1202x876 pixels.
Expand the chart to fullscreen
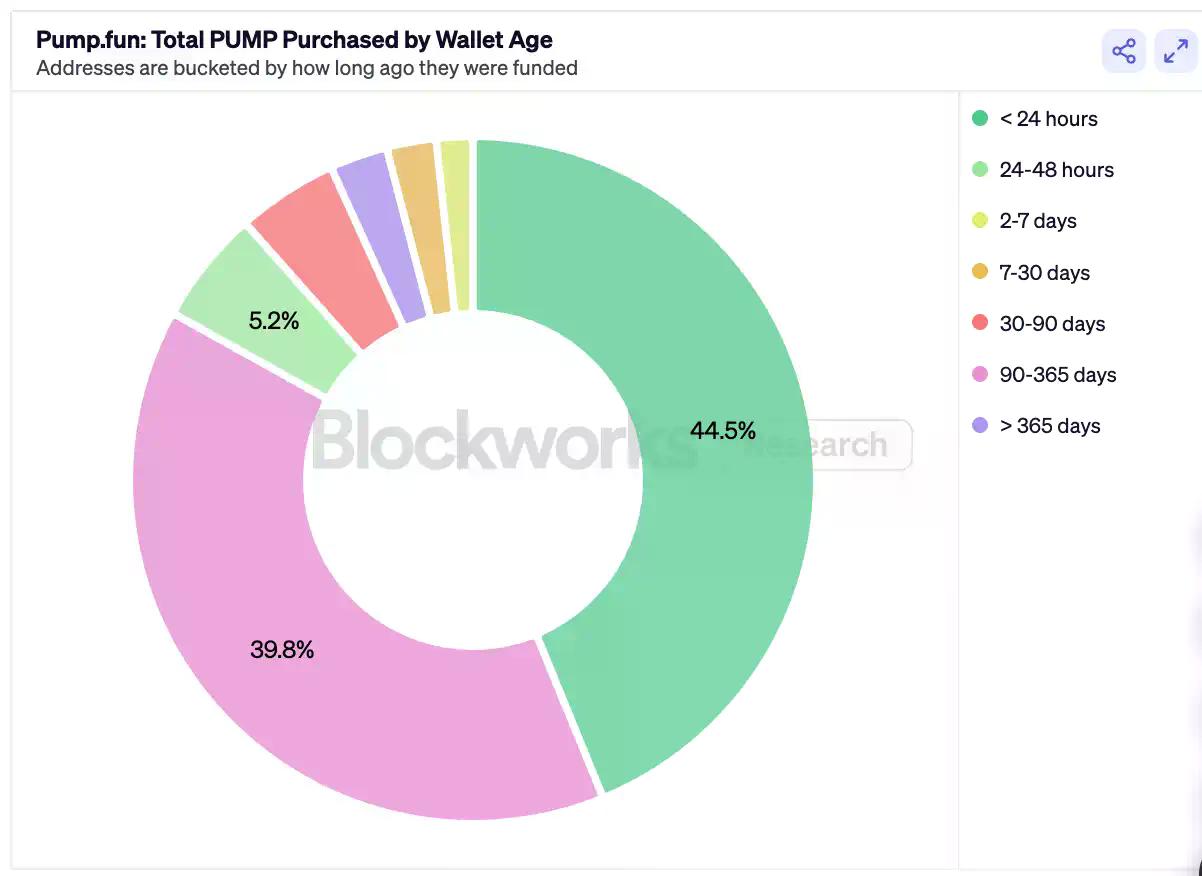pyautogui.click(x=1175, y=50)
